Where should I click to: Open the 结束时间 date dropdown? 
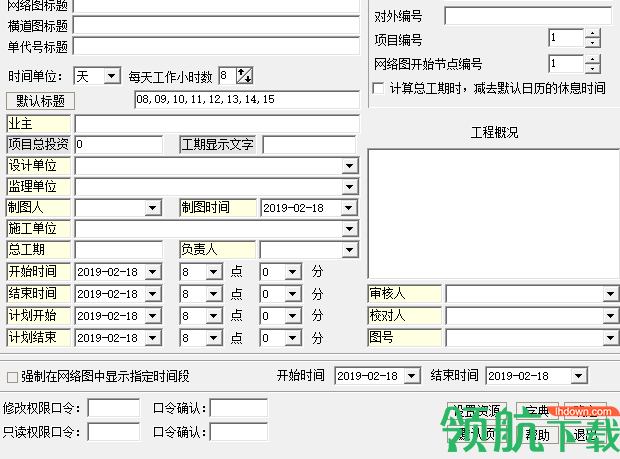click(153, 294)
